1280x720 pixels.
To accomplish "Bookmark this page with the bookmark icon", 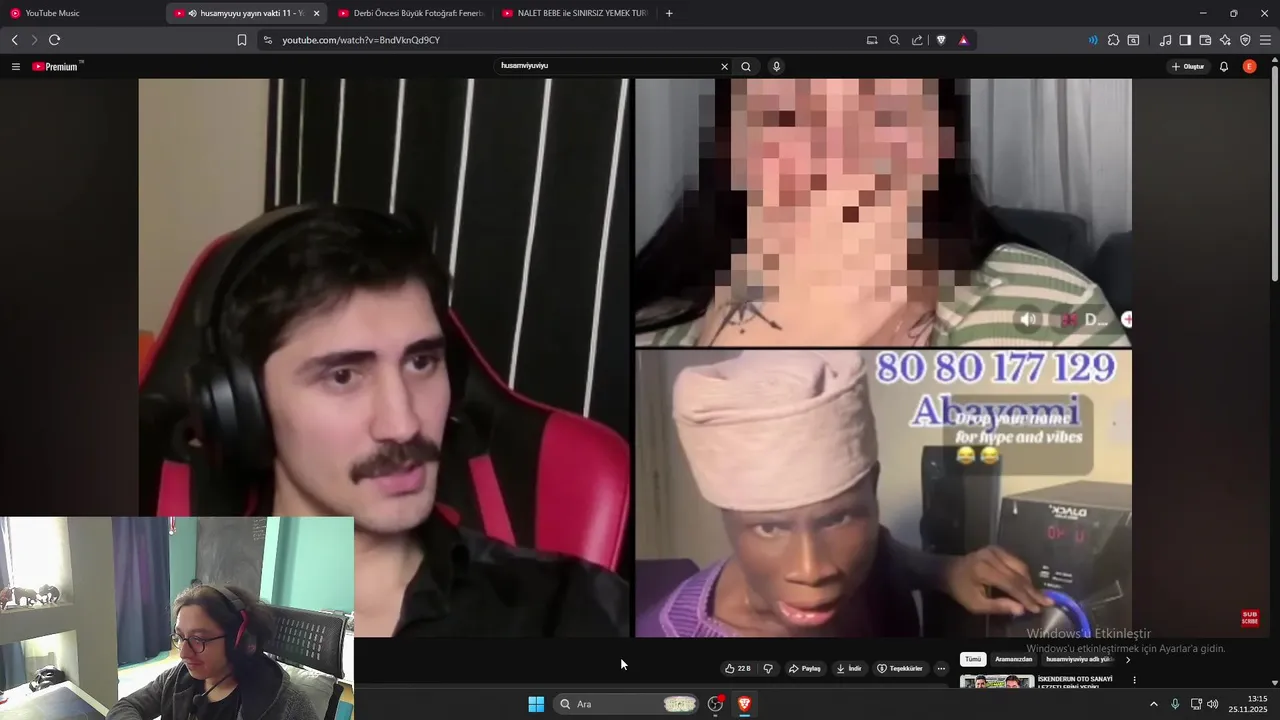I will tap(242, 40).
